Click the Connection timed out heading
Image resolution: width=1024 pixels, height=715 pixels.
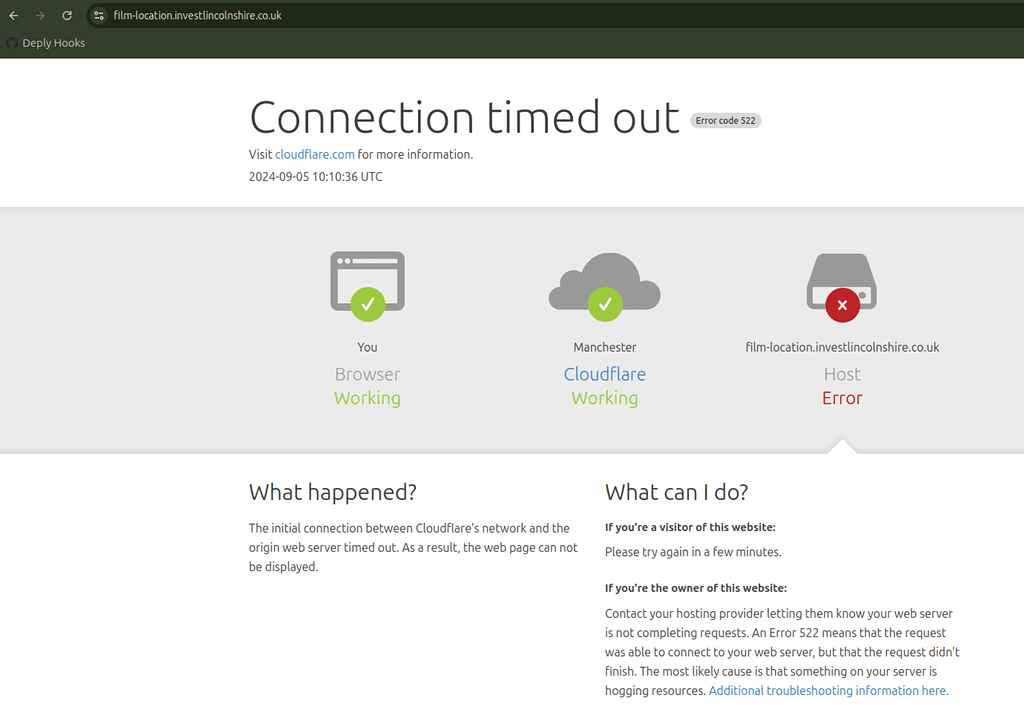click(x=464, y=118)
